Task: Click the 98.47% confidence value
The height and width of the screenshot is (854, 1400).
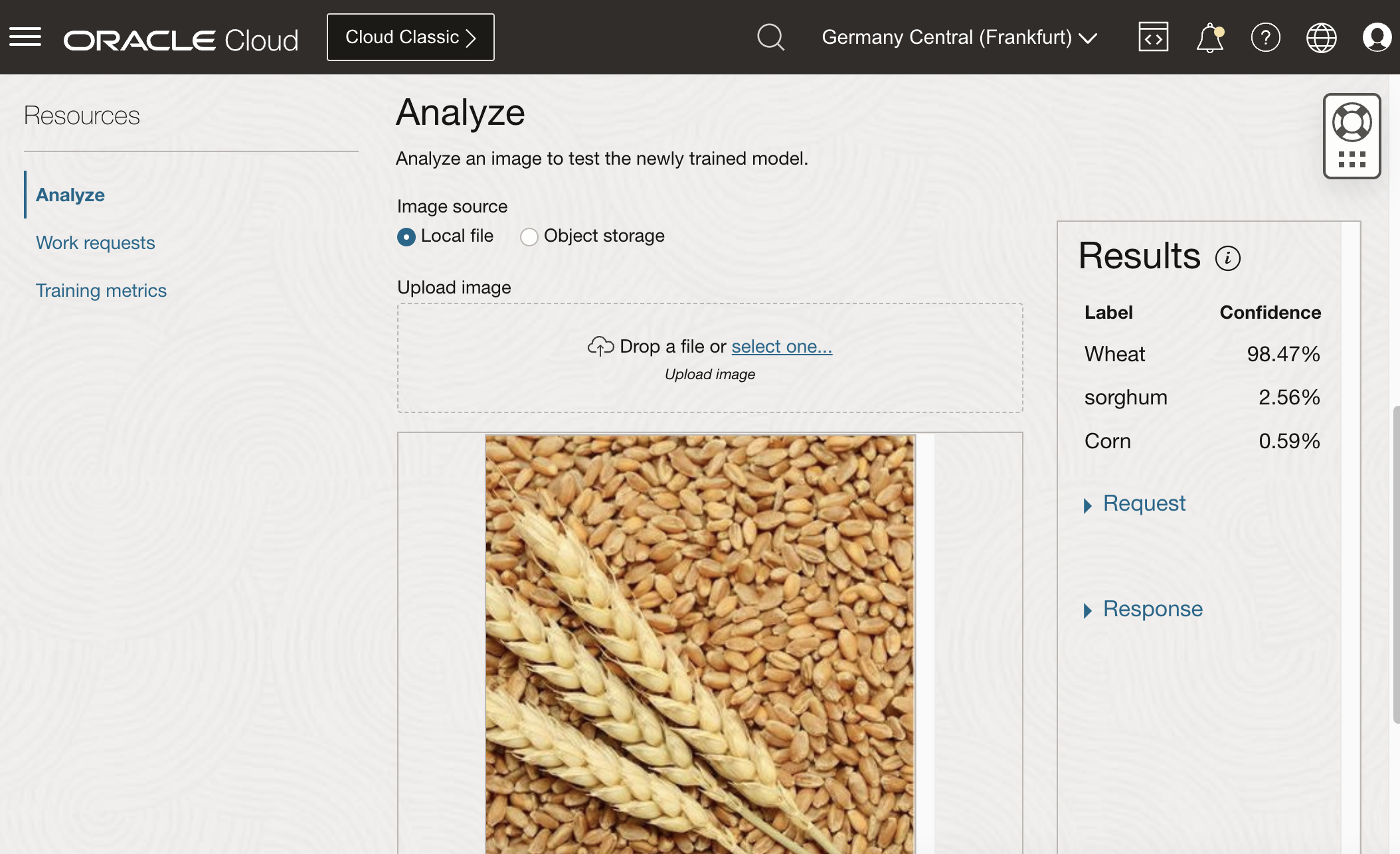Action: [x=1283, y=354]
